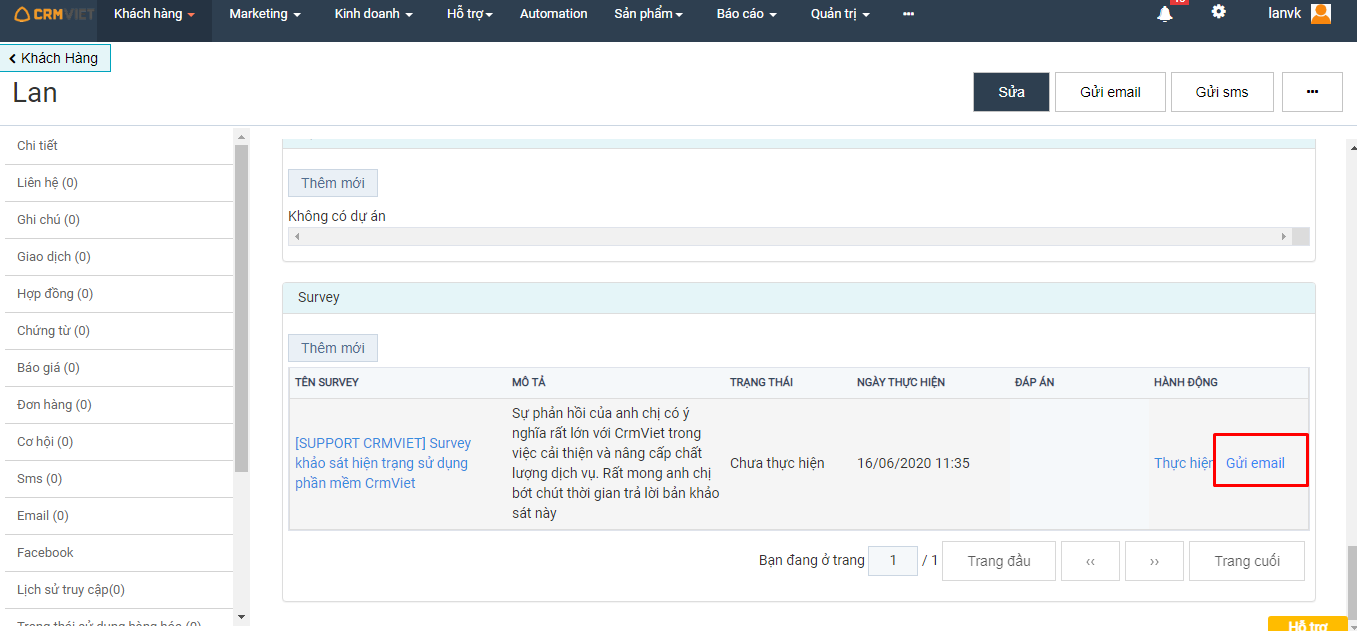
Task: Go to next page arrow in pagination
Action: click(x=1154, y=561)
